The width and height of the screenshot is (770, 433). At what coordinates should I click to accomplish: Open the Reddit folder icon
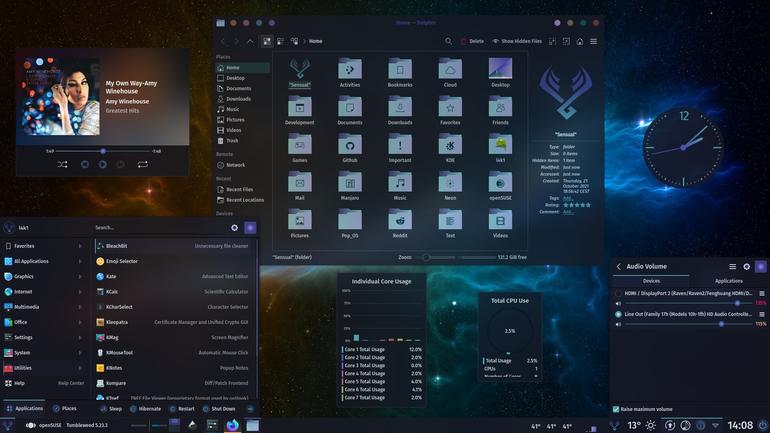(400, 223)
